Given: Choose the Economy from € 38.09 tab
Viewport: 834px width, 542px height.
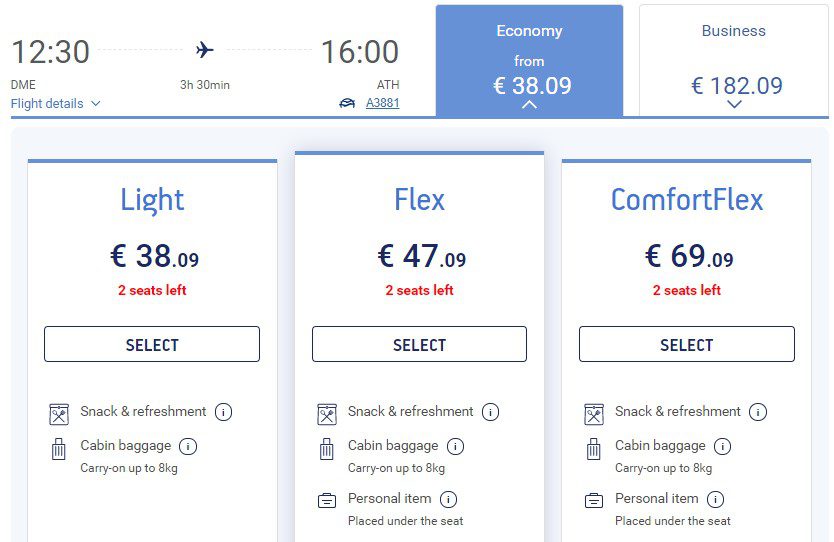Looking at the screenshot, I should (529, 60).
